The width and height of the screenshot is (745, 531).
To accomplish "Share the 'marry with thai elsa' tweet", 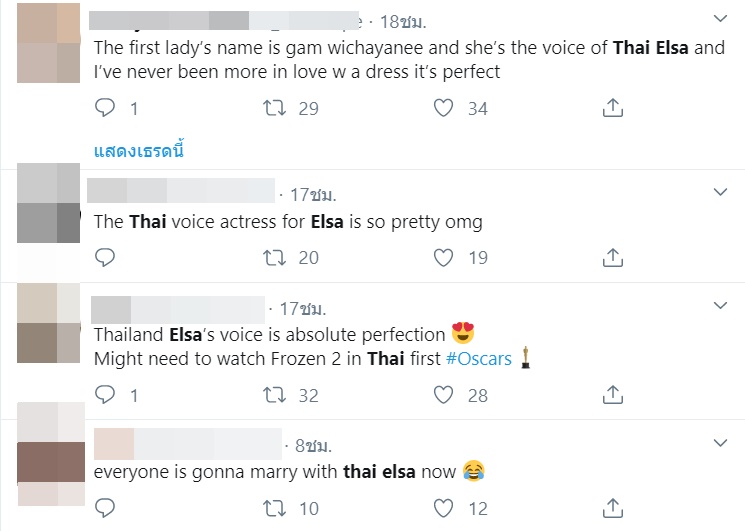I will (x=615, y=509).
